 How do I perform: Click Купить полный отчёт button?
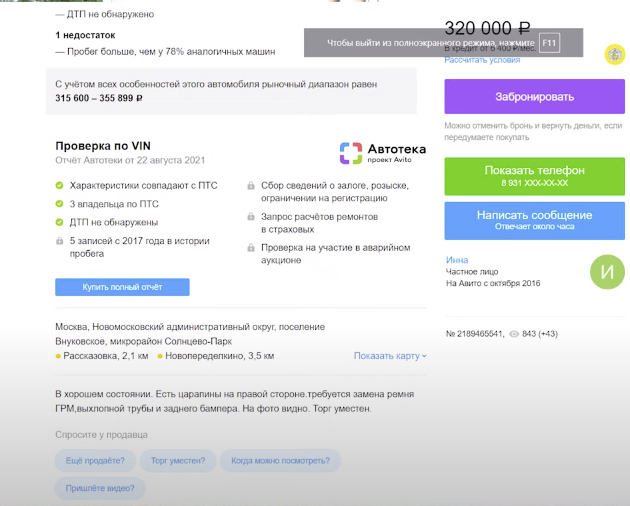pyautogui.click(x=122, y=287)
